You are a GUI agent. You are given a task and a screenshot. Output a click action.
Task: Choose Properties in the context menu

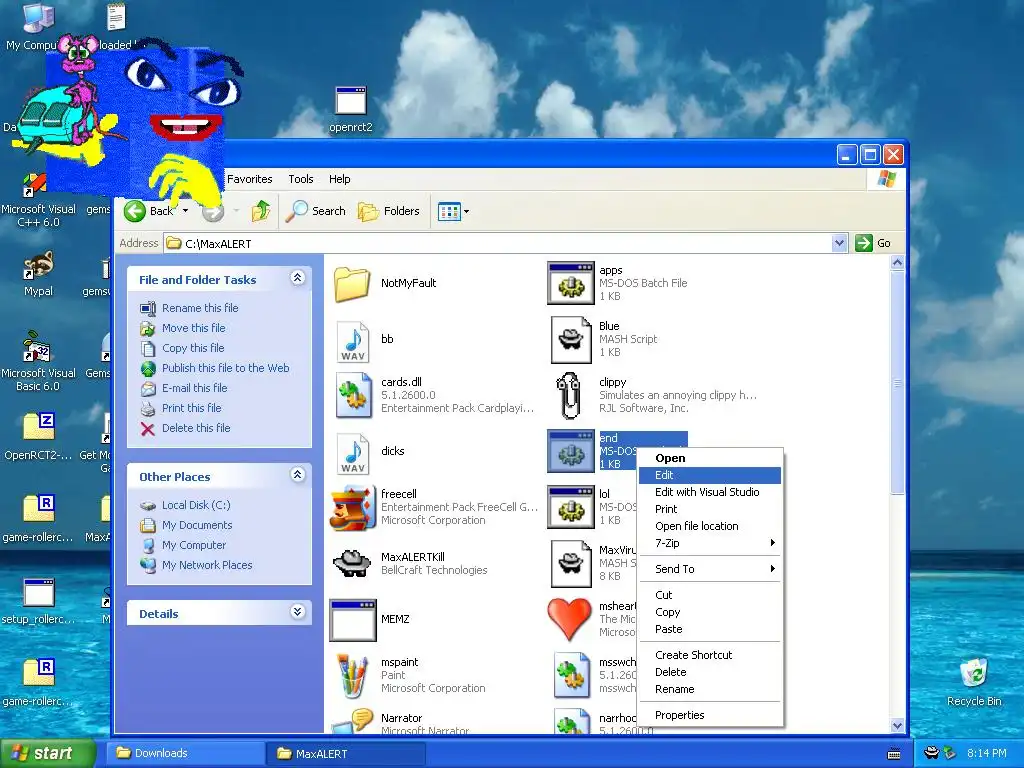[x=710, y=716]
